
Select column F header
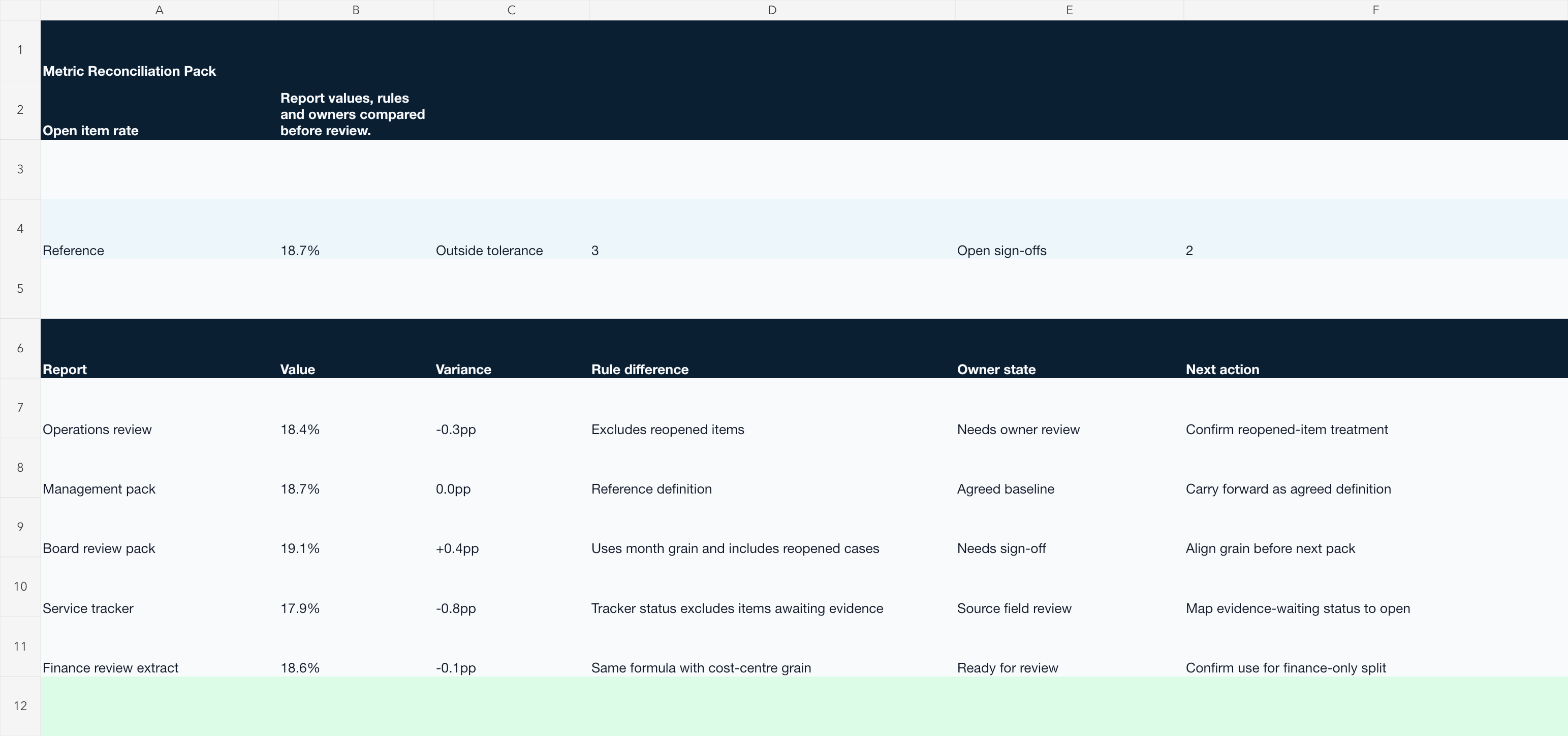pos(1375,10)
